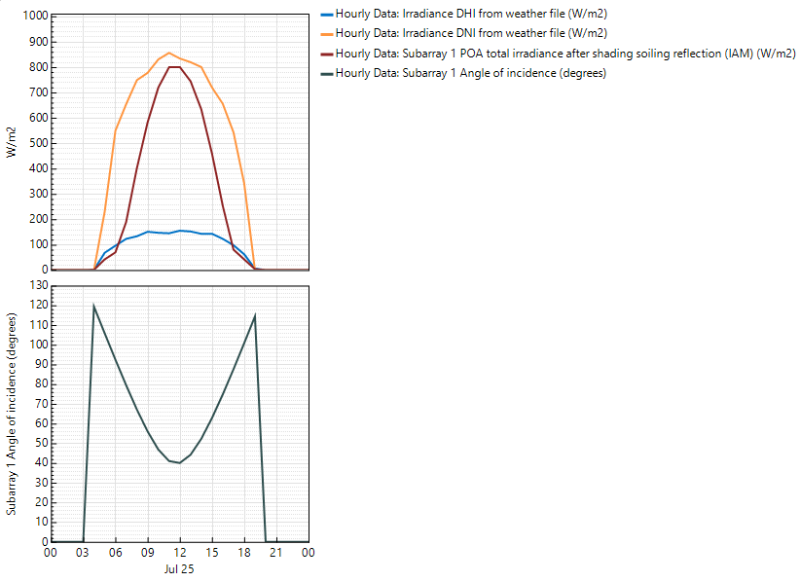Click the 06 hour tick label
Screen dimensions: 800x583
tap(115, 551)
